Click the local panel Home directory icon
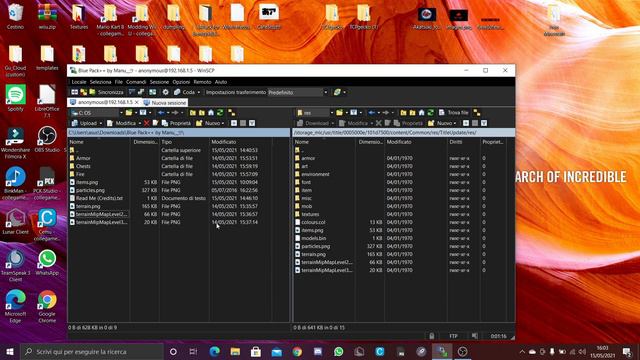The width and height of the screenshot is (640, 360). coord(211,113)
